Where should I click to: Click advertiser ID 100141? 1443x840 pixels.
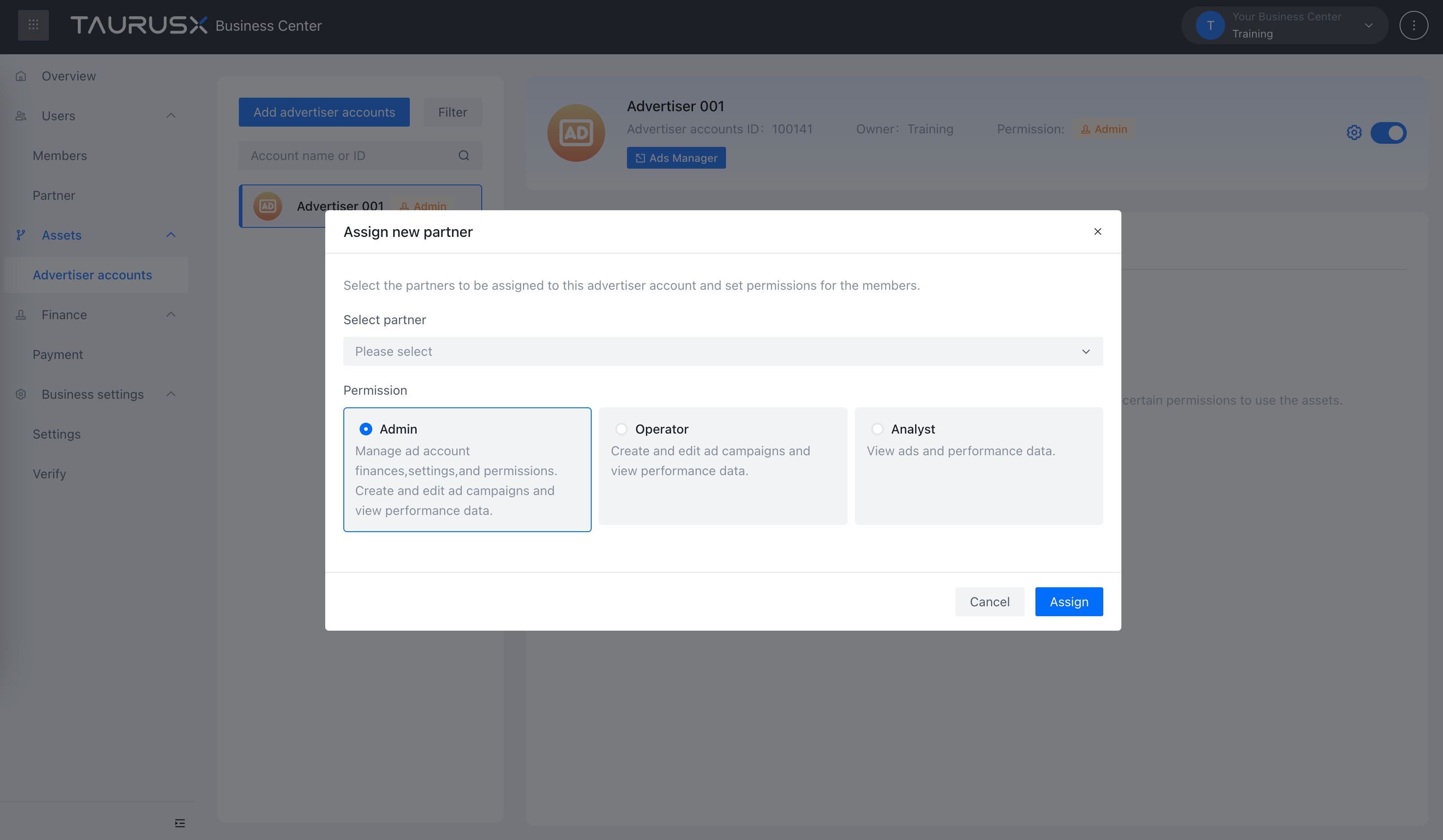[x=792, y=129]
